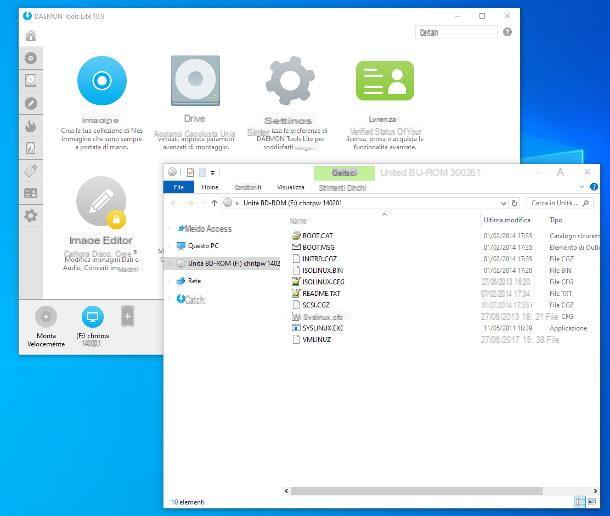Switch to the Visualizza ribbon tab in Explorer

(290, 187)
